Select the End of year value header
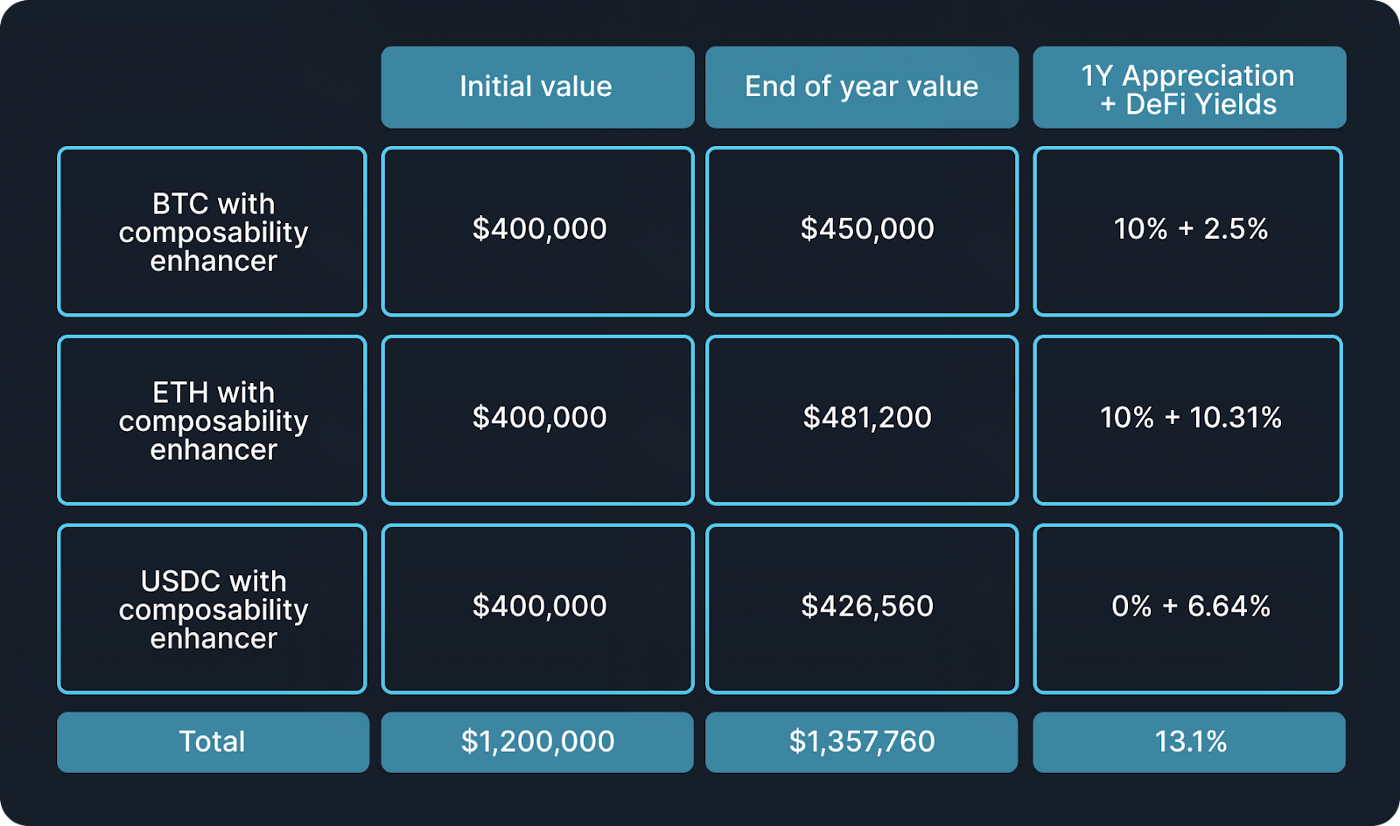Screen dimensions: 1400x826 (x=861, y=87)
